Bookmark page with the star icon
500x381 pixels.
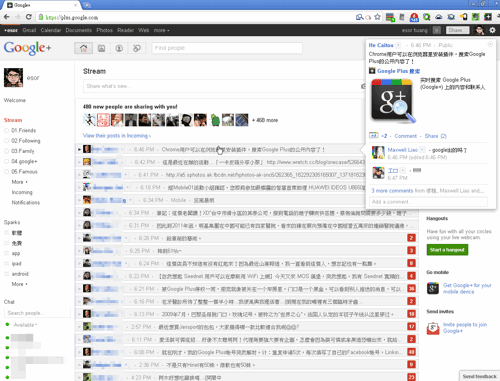click(377, 17)
